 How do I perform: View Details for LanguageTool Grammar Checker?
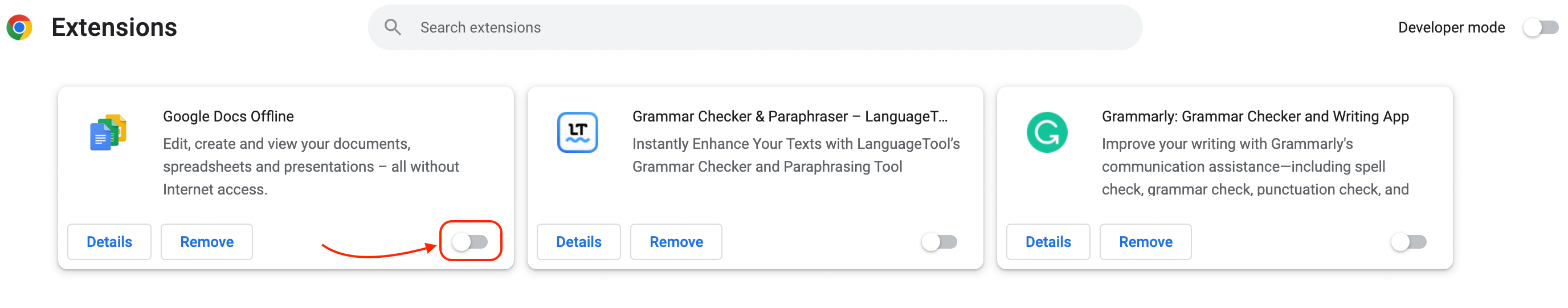[579, 242]
